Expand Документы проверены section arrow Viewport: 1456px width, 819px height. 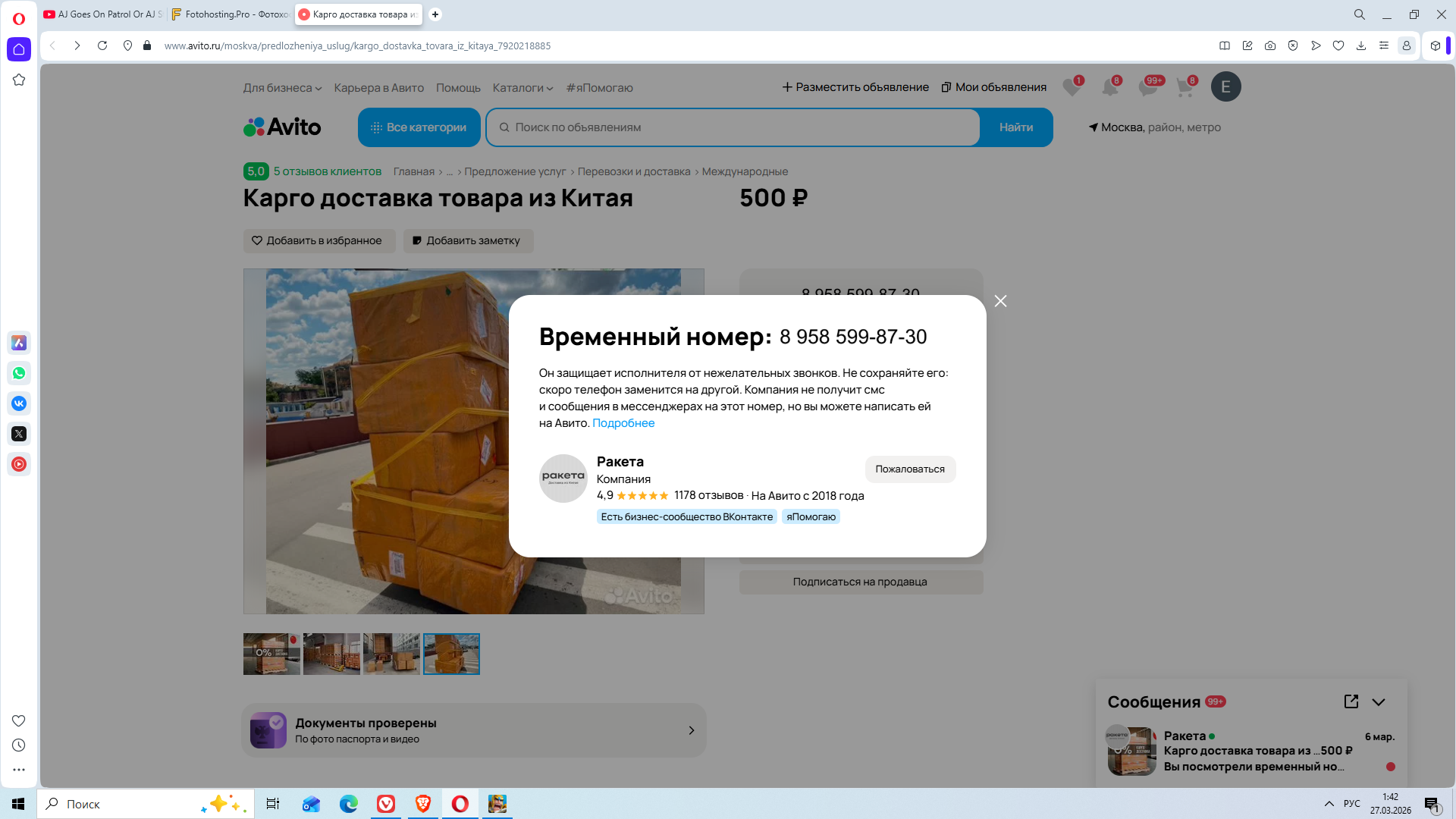[691, 730]
